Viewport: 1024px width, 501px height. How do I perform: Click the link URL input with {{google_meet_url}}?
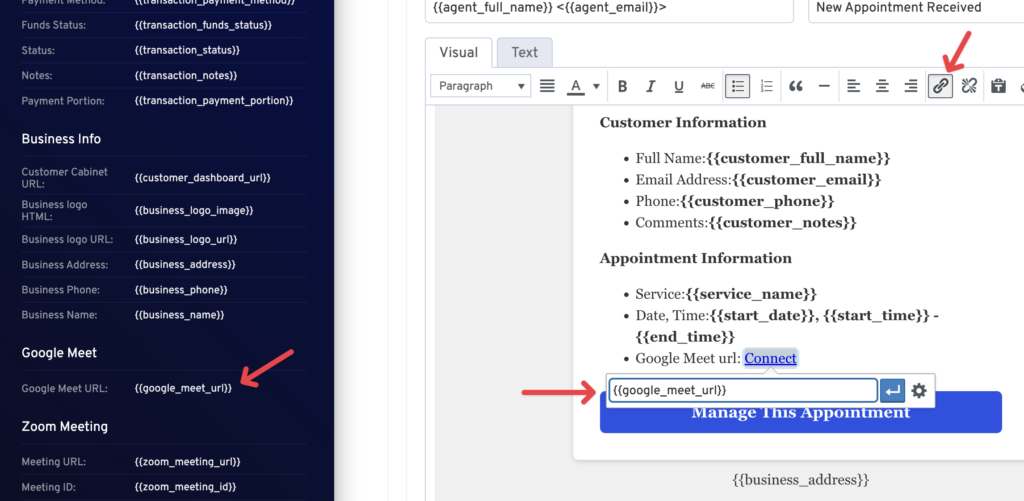coord(742,390)
